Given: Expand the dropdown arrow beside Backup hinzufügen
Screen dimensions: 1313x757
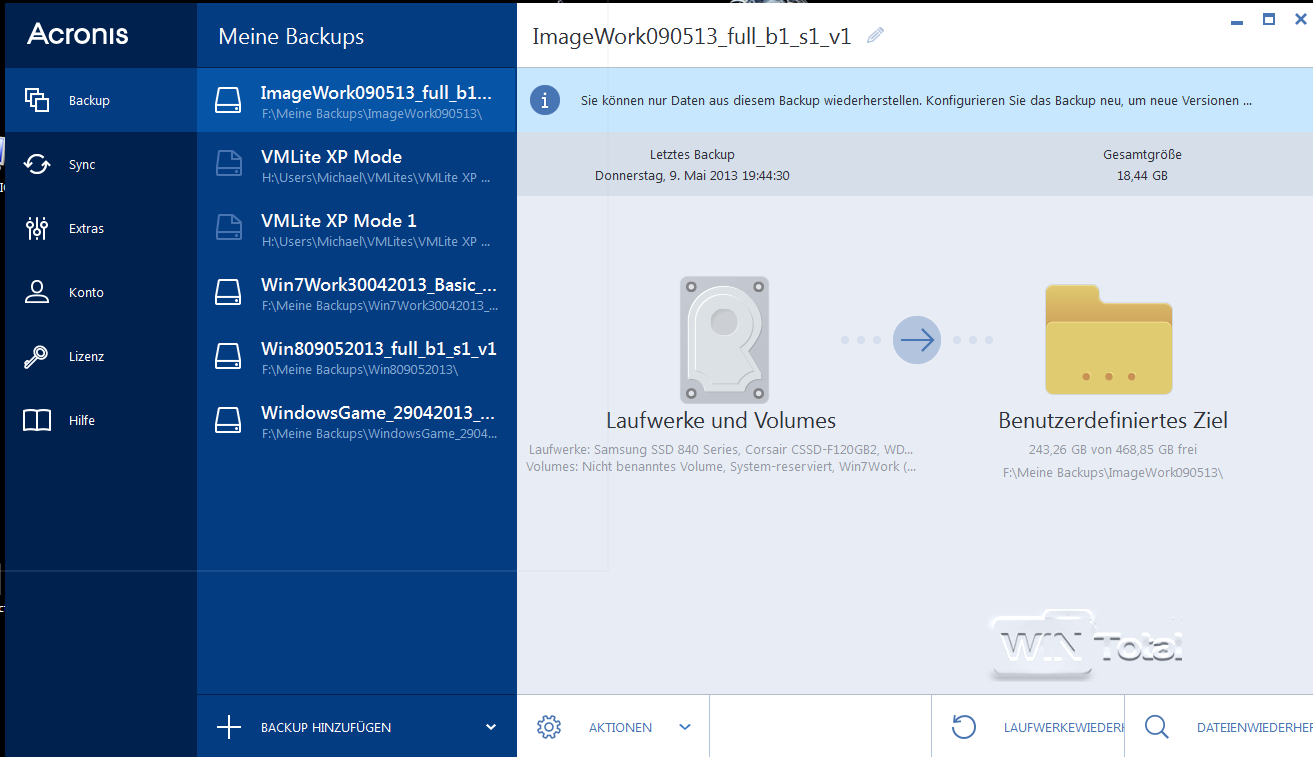Looking at the screenshot, I should click(491, 727).
